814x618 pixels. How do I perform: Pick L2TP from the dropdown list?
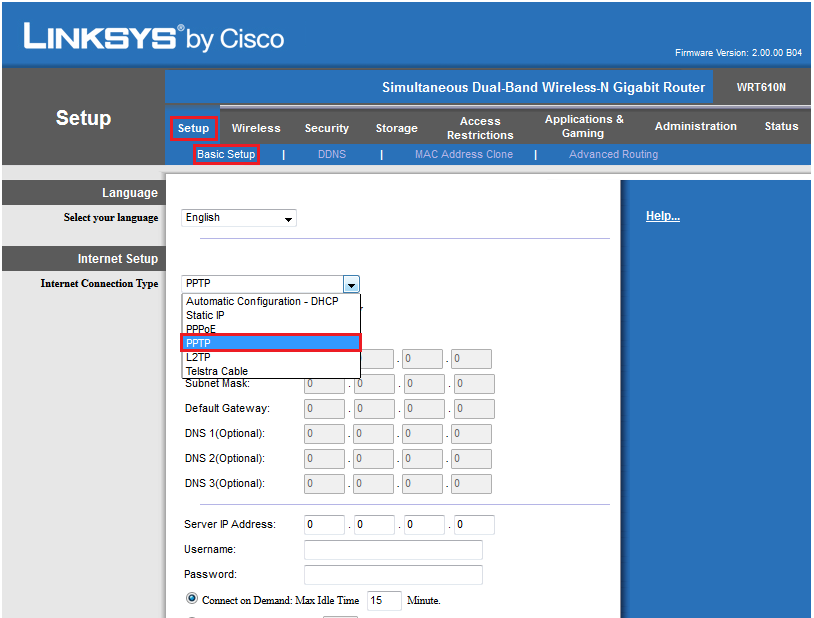(x=270, y=357)
